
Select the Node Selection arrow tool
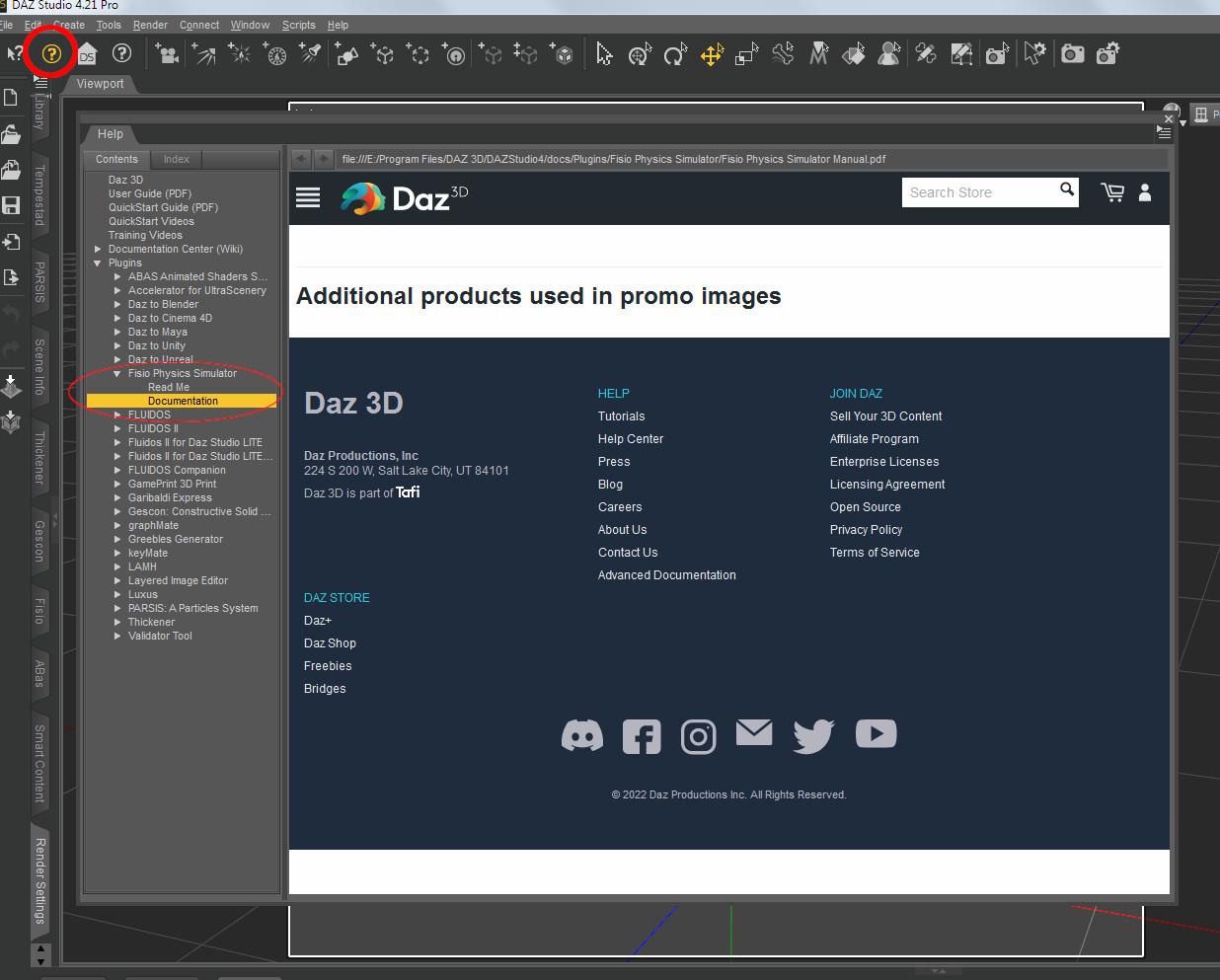604,53
